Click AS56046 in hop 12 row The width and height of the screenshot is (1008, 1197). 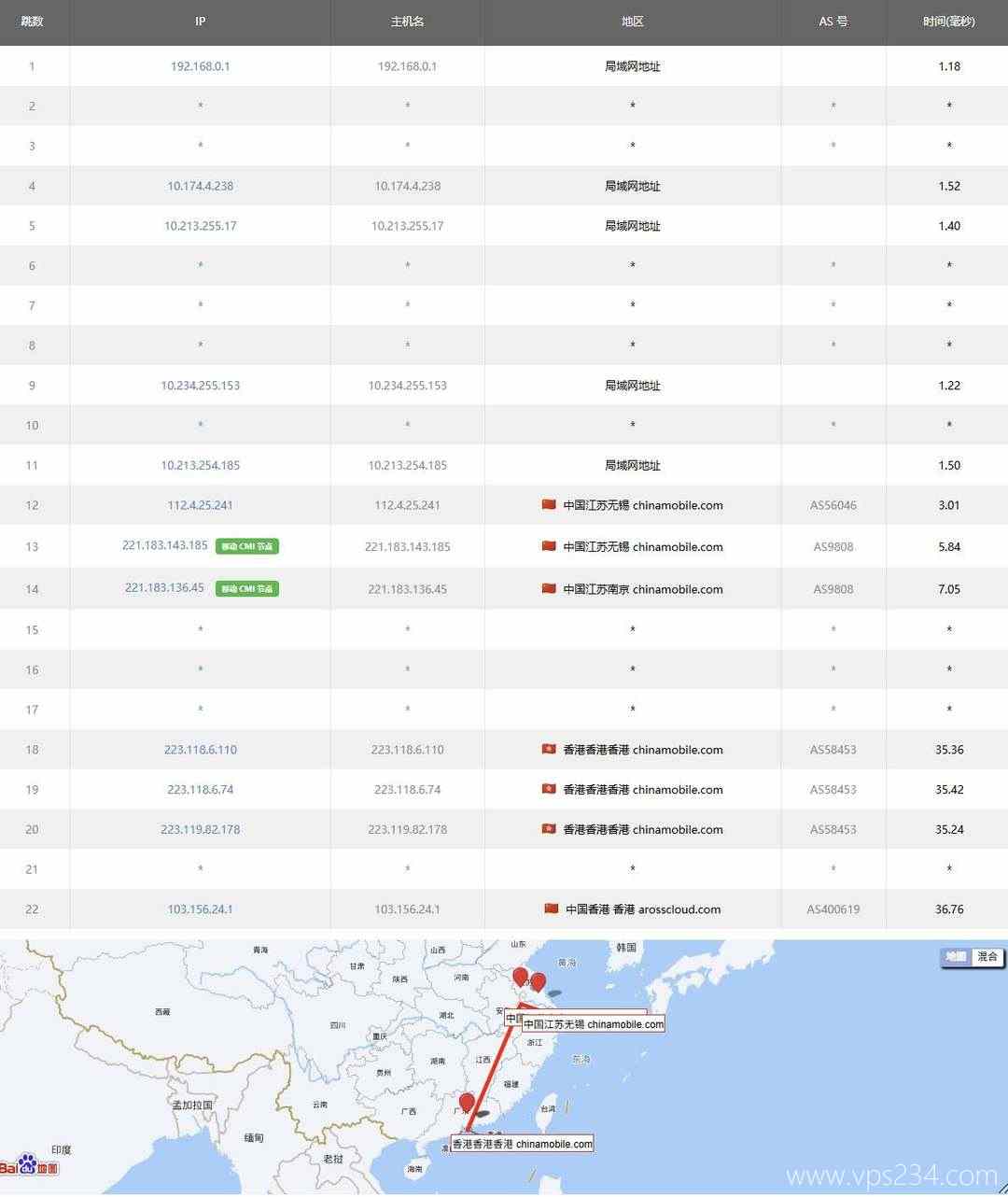coord(833,505)
